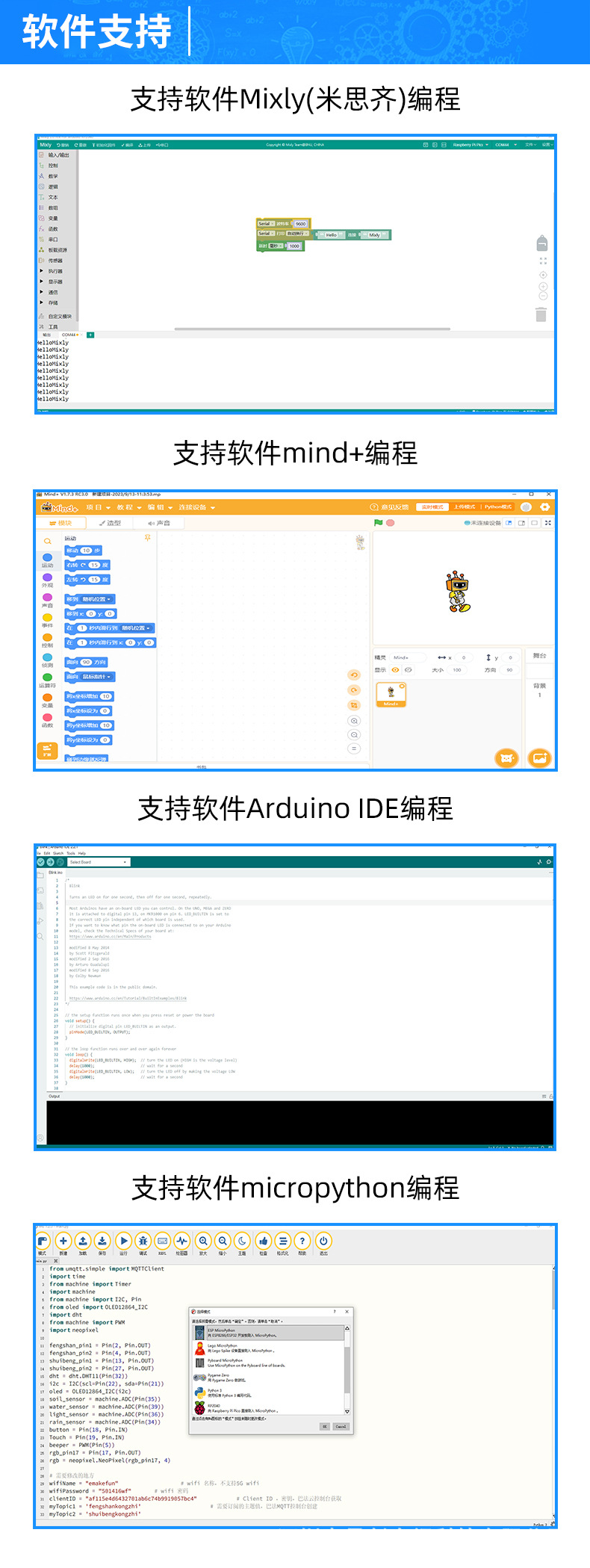
Task: Click Mind+ 意见反馈 feedback link
Action: (390, 507)
